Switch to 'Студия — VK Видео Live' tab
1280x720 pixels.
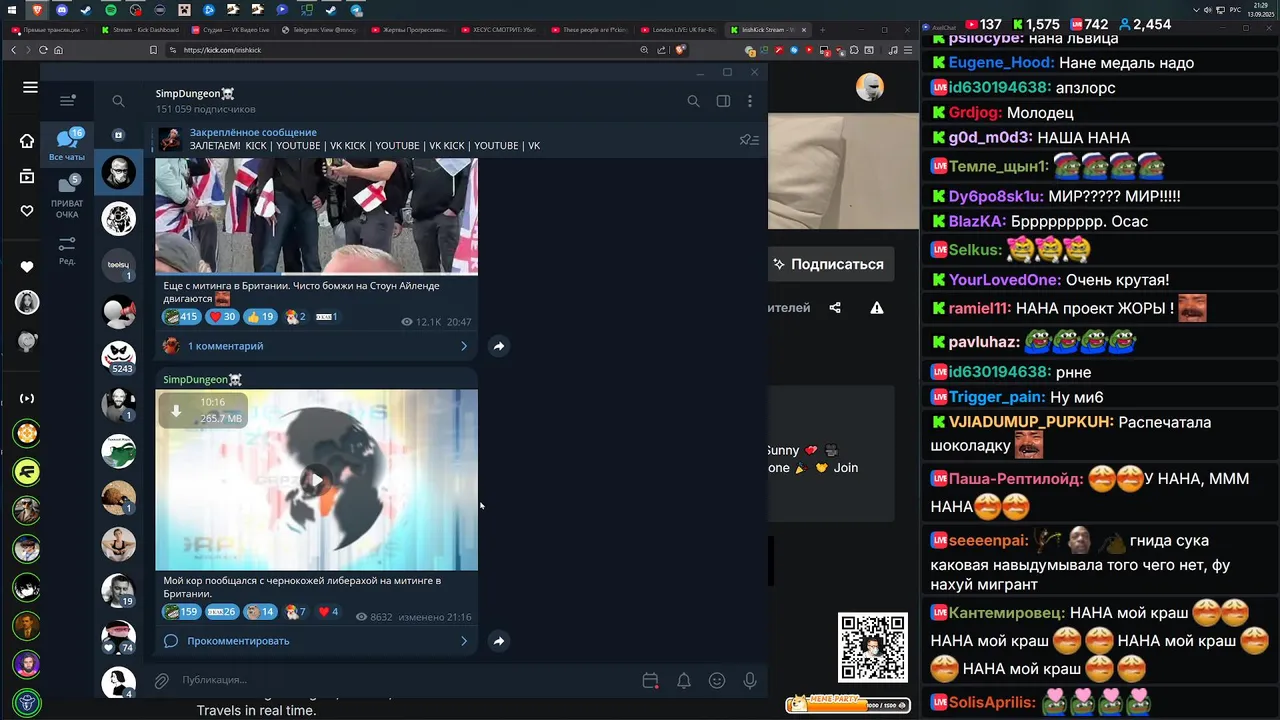click(230, 30)
